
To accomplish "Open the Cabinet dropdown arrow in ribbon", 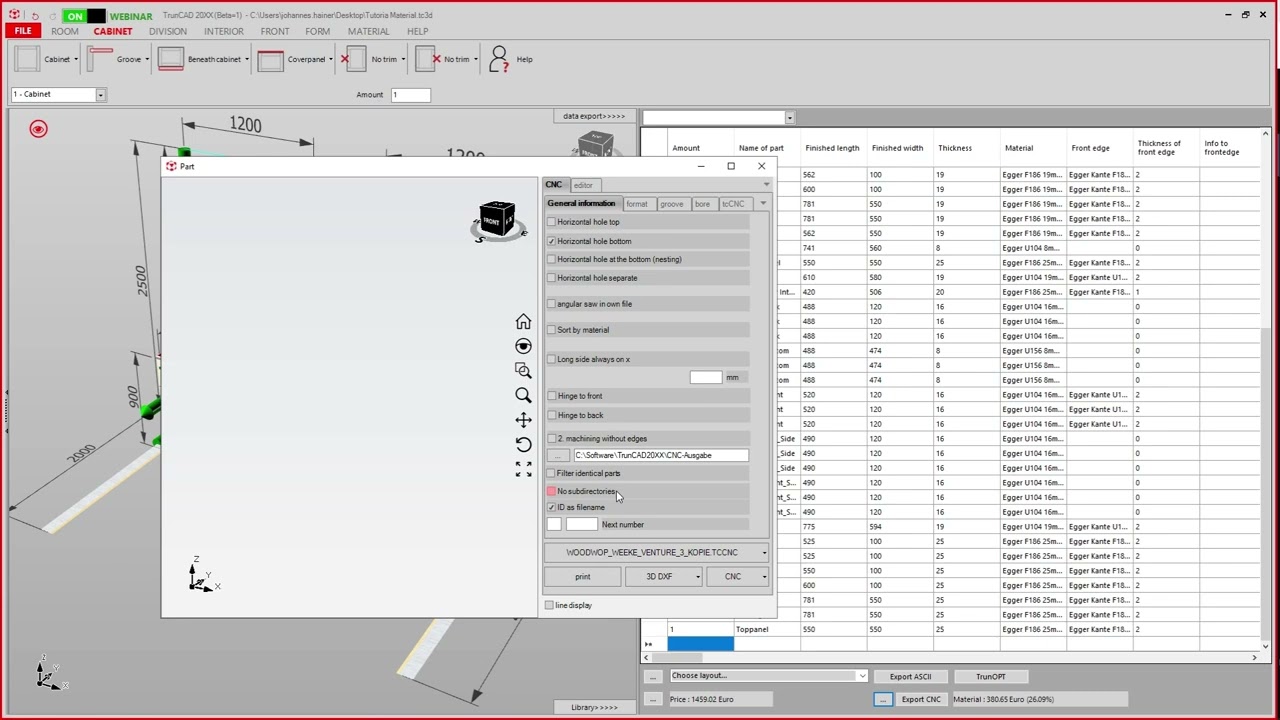I will pos(75,59).
